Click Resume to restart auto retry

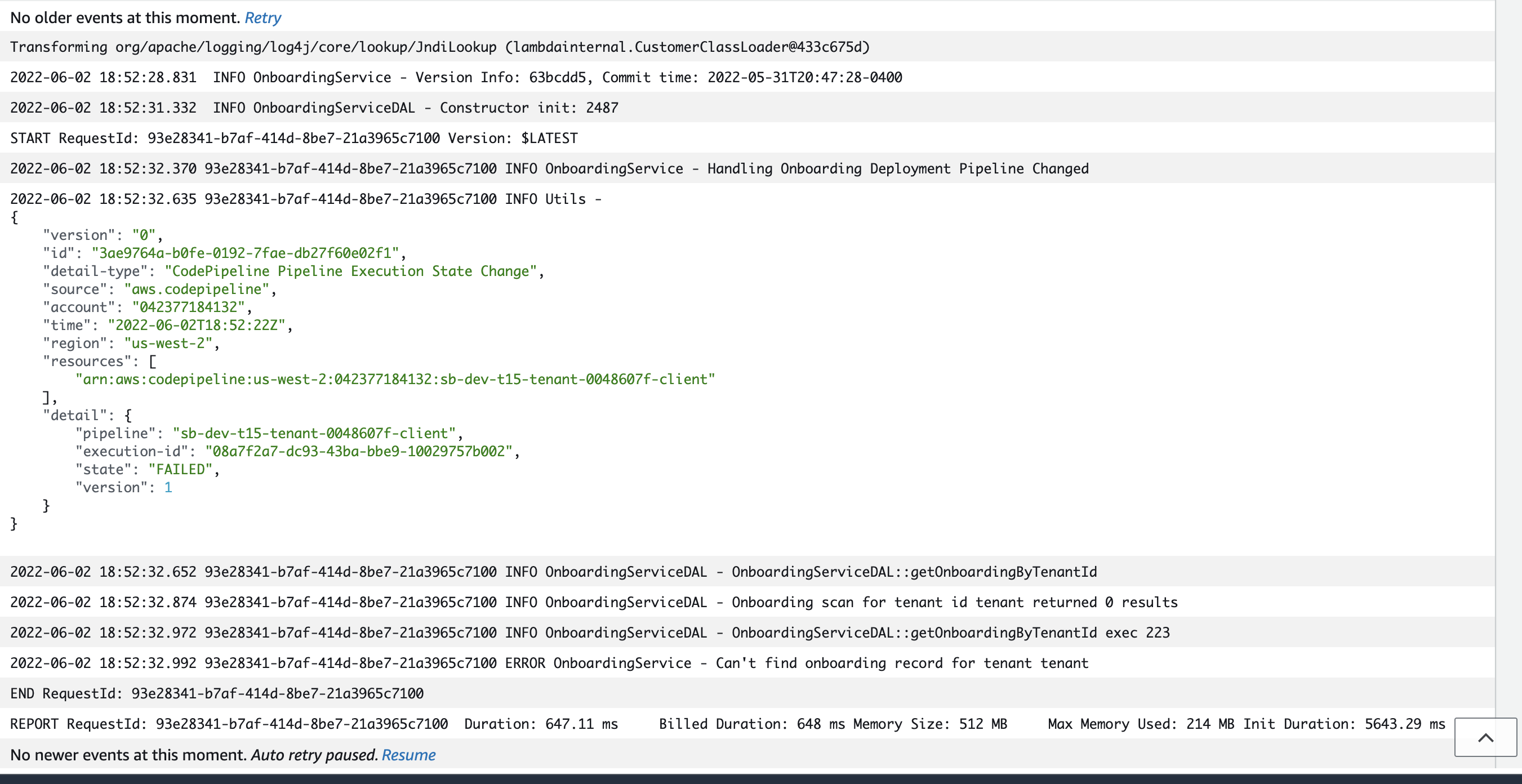click(x=408, y=755)
